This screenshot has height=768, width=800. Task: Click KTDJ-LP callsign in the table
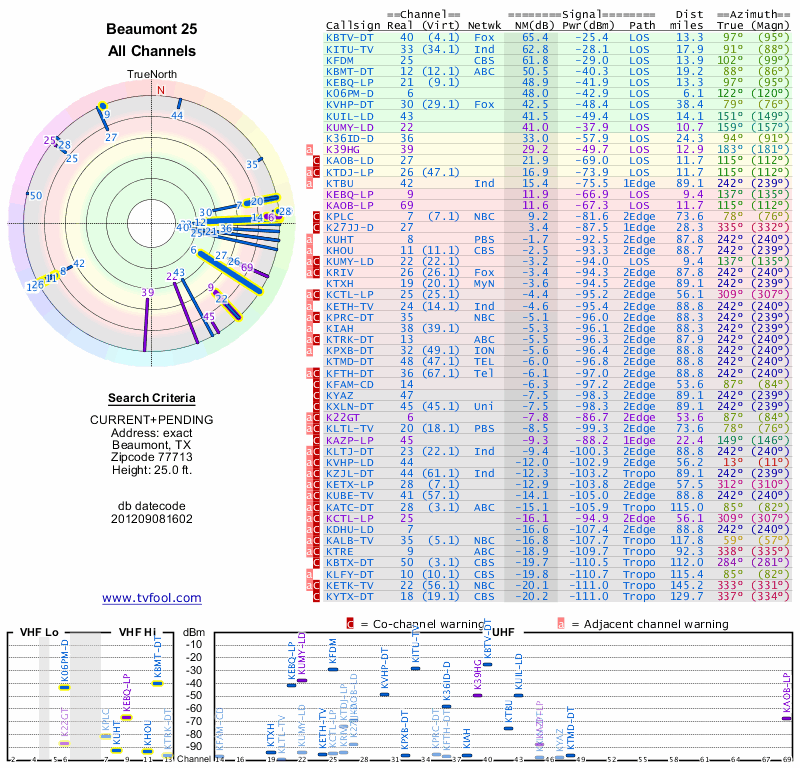pyautogui.click(x=350, y=172)
